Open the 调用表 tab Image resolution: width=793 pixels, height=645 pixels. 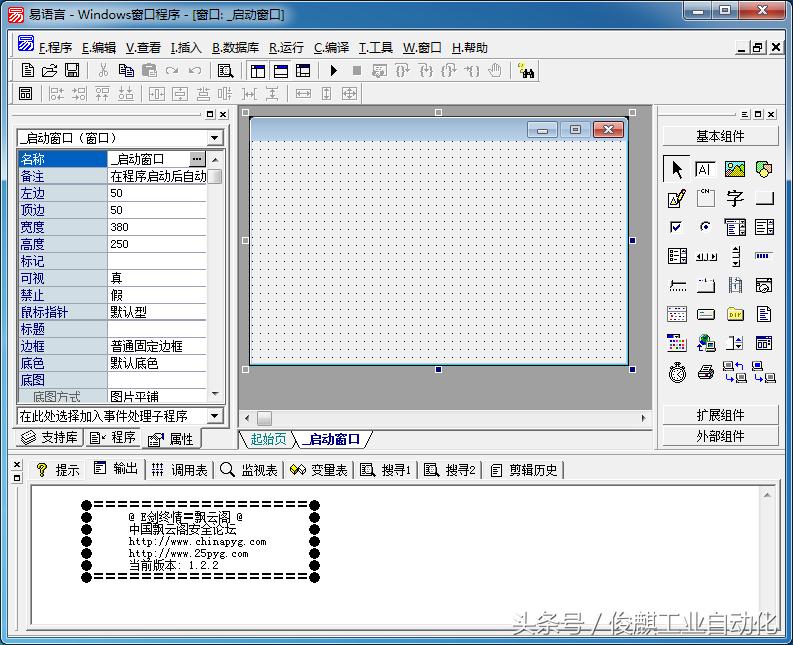(x=179, y=470)
